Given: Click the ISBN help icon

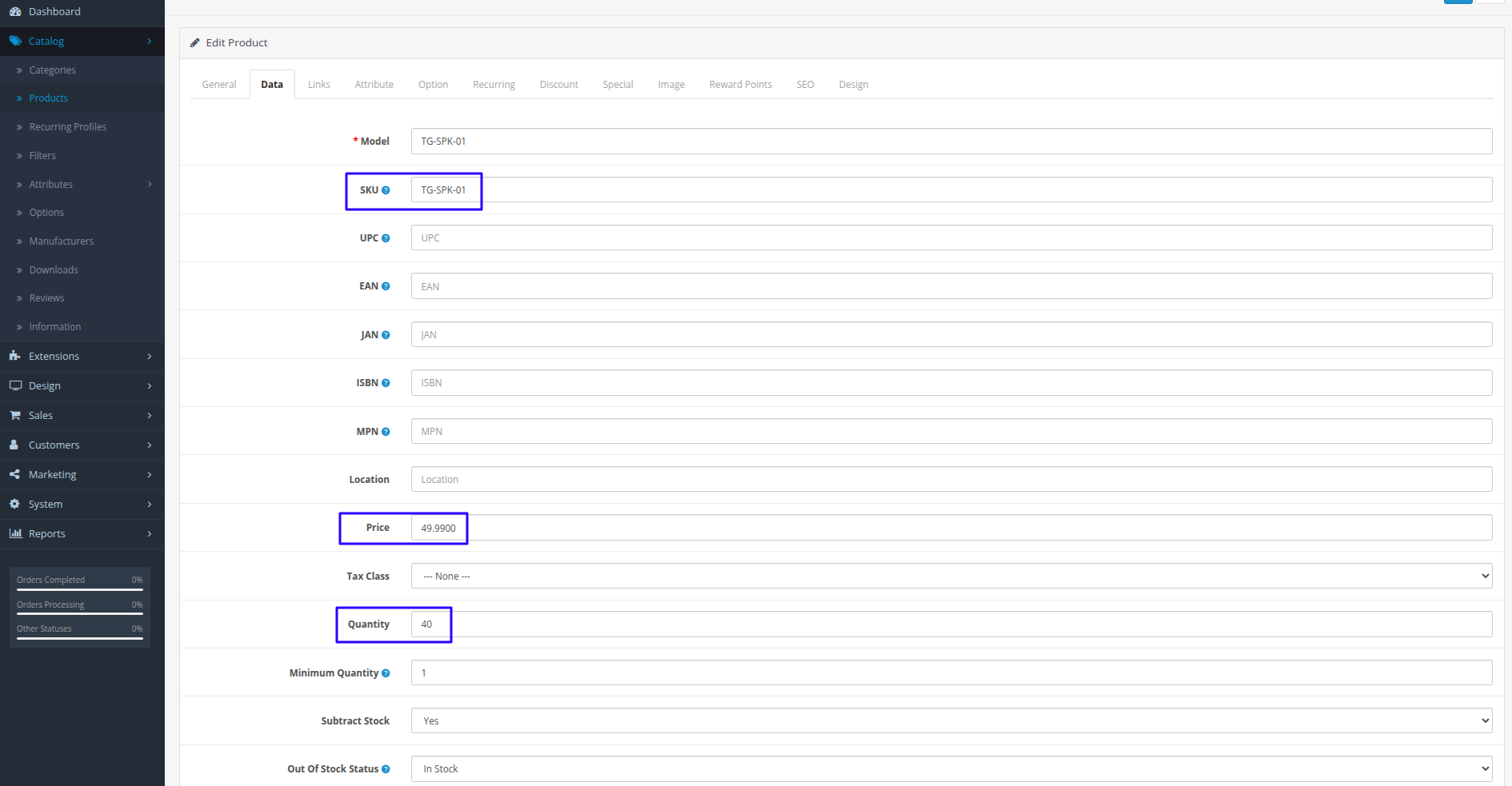Looking at the screenshot, I should [x=386, y=383].
